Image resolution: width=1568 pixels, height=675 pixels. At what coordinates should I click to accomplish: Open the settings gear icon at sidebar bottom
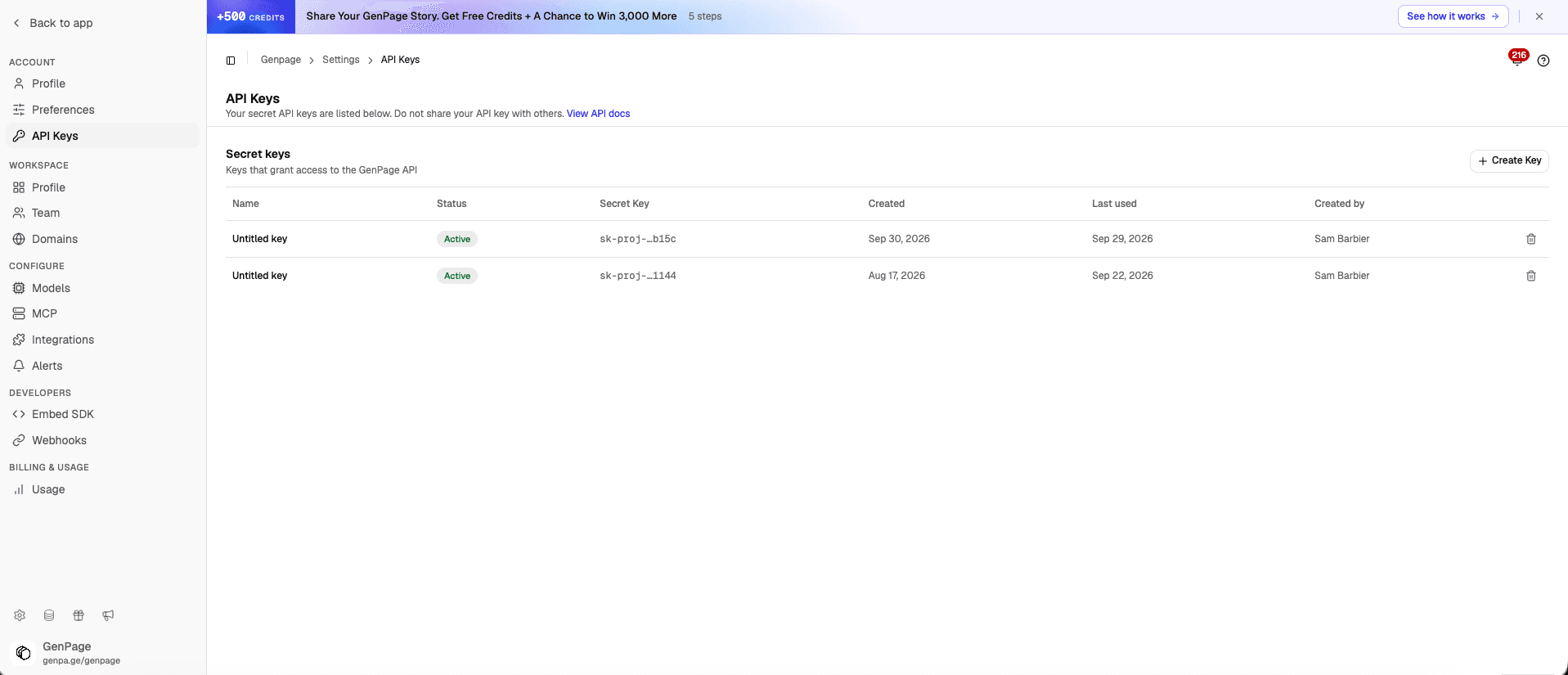click(20, 615)
